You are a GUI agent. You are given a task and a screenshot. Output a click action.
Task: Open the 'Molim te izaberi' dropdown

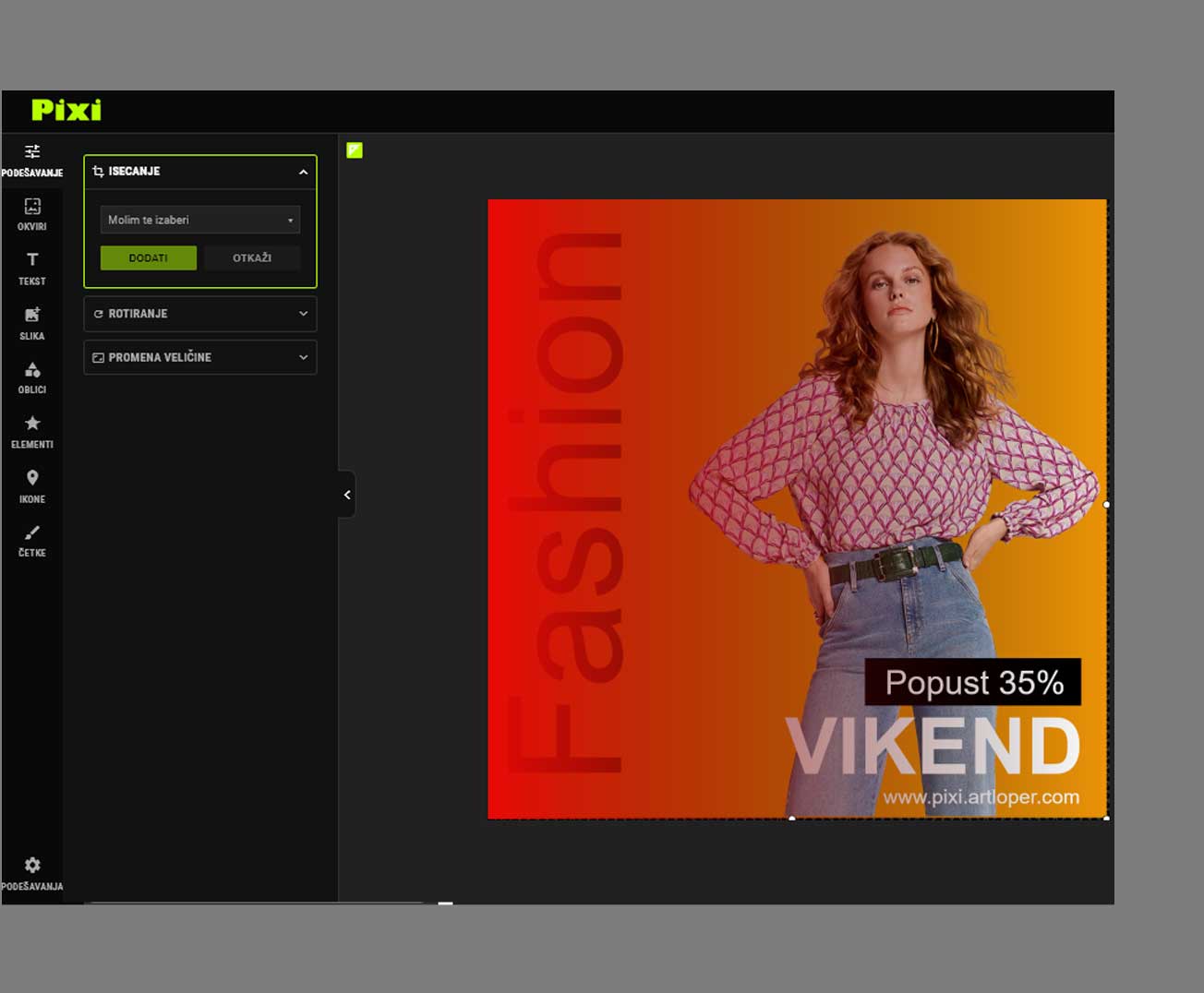tap(200, 220)
